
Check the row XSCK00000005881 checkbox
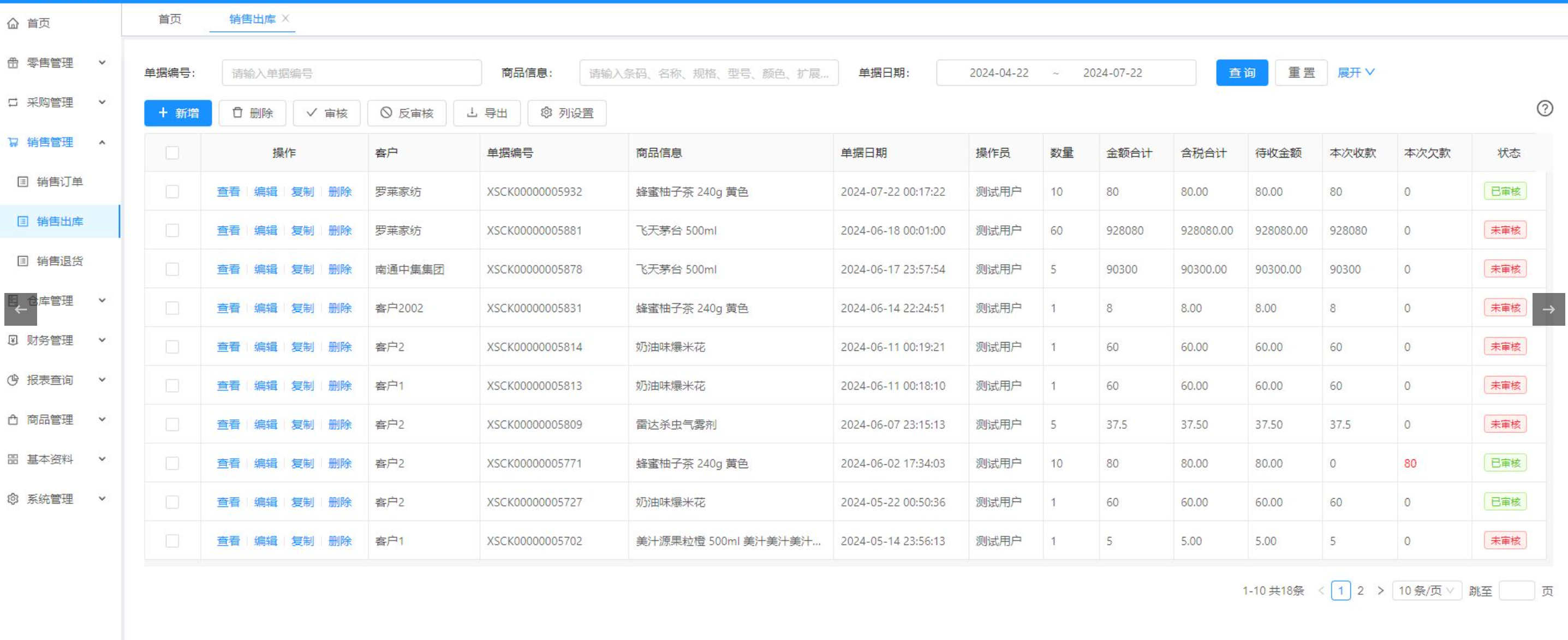tap(172, 231)
